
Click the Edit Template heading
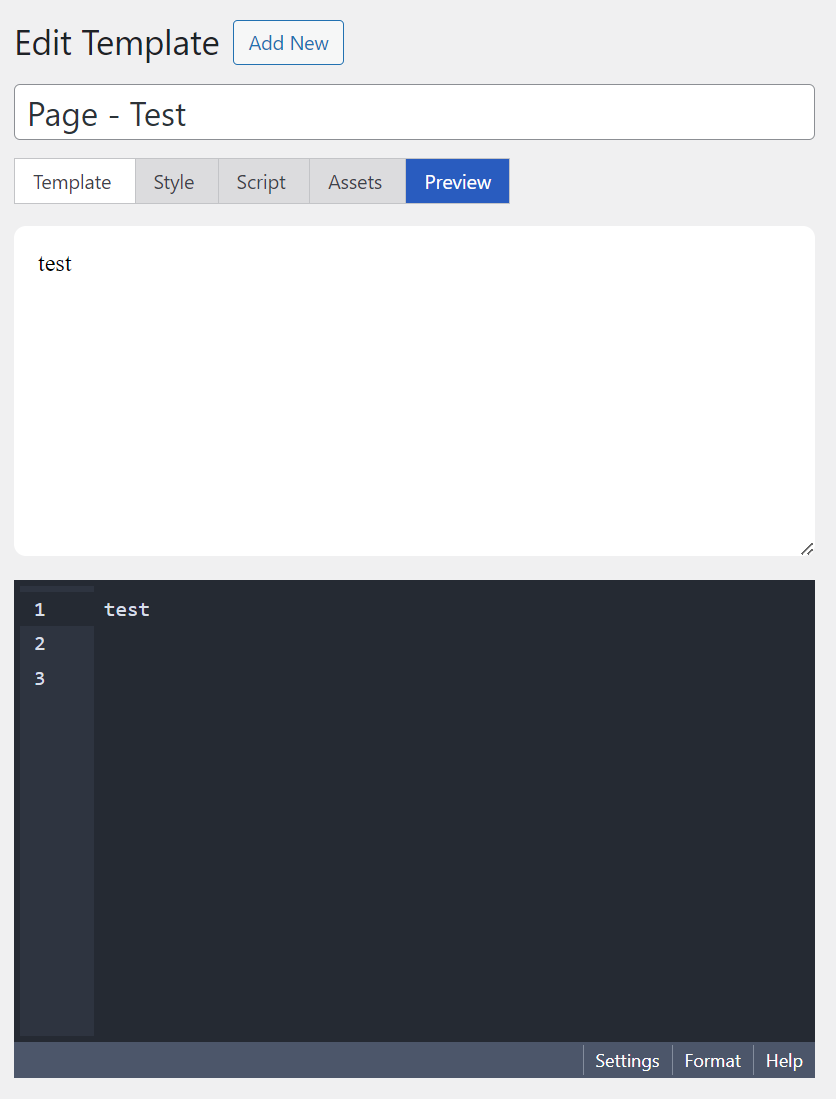(x=117, y=43)
